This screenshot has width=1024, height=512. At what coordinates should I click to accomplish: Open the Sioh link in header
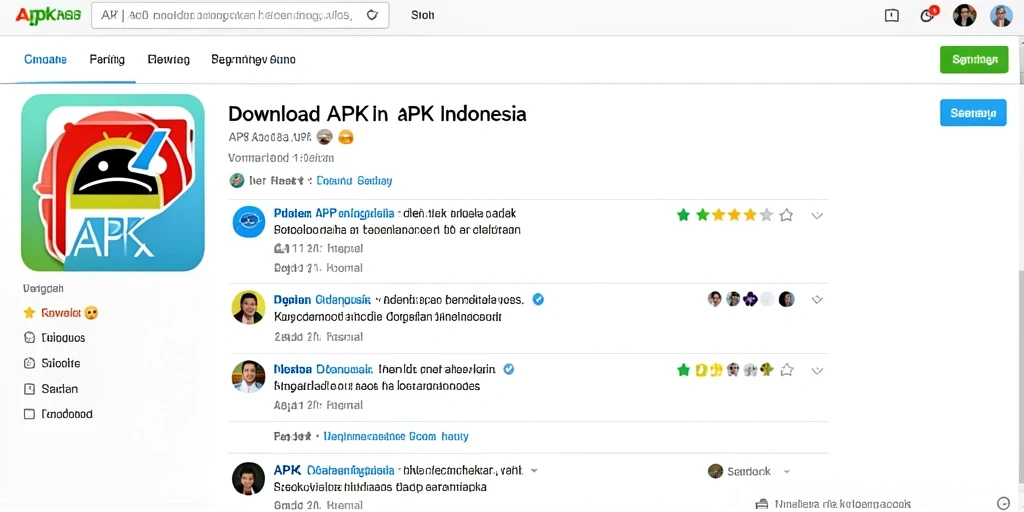pyautogui.click(x=423, y=15)
